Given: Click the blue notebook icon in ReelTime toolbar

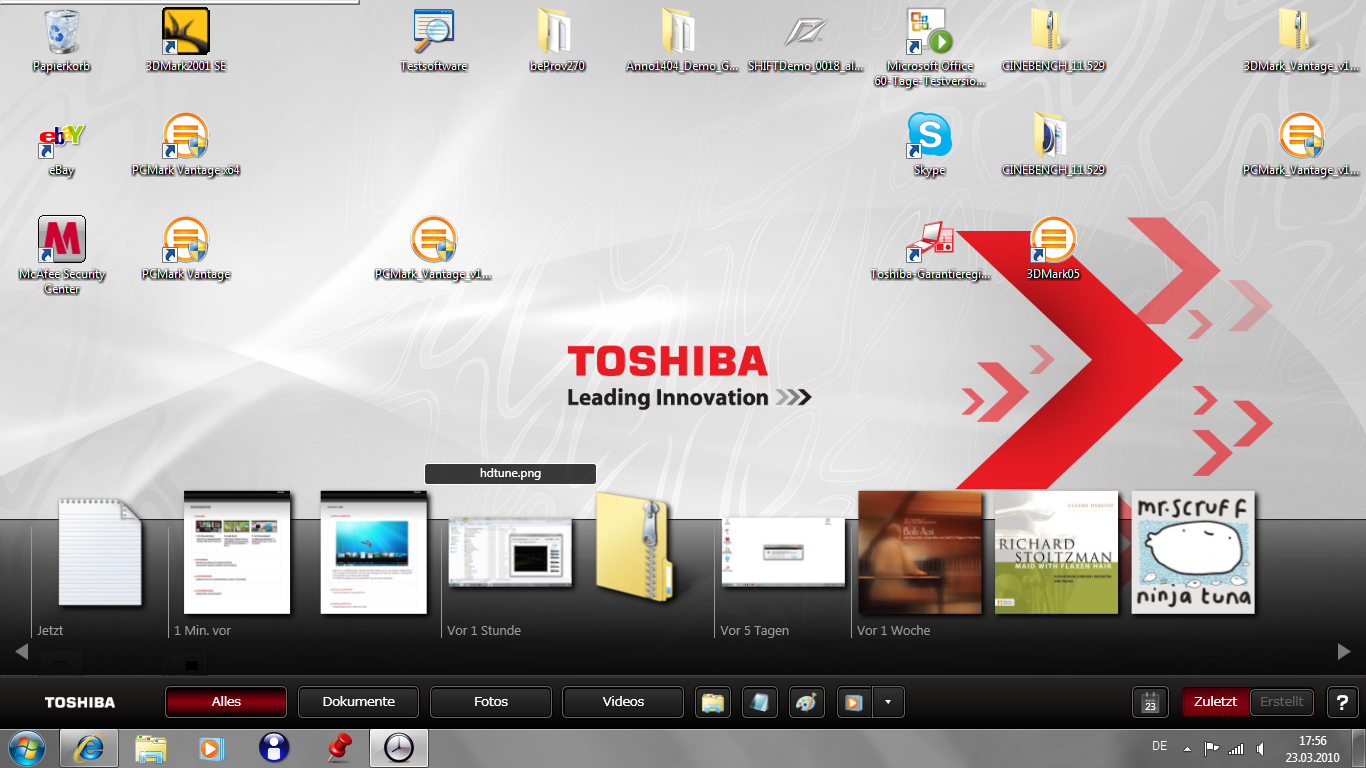Looking at the screenshot, I should 759,702.
